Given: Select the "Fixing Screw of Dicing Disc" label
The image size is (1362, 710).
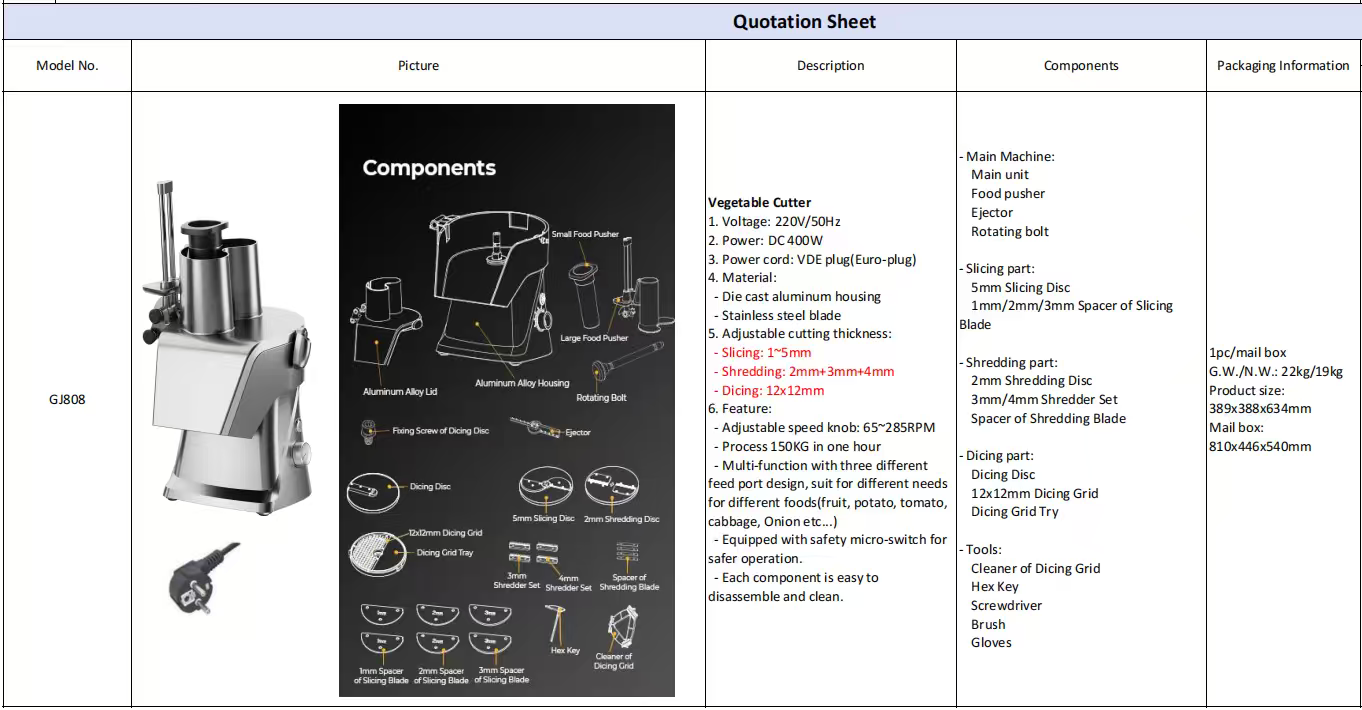Looking at the screenshot, I should click(440, 431).
